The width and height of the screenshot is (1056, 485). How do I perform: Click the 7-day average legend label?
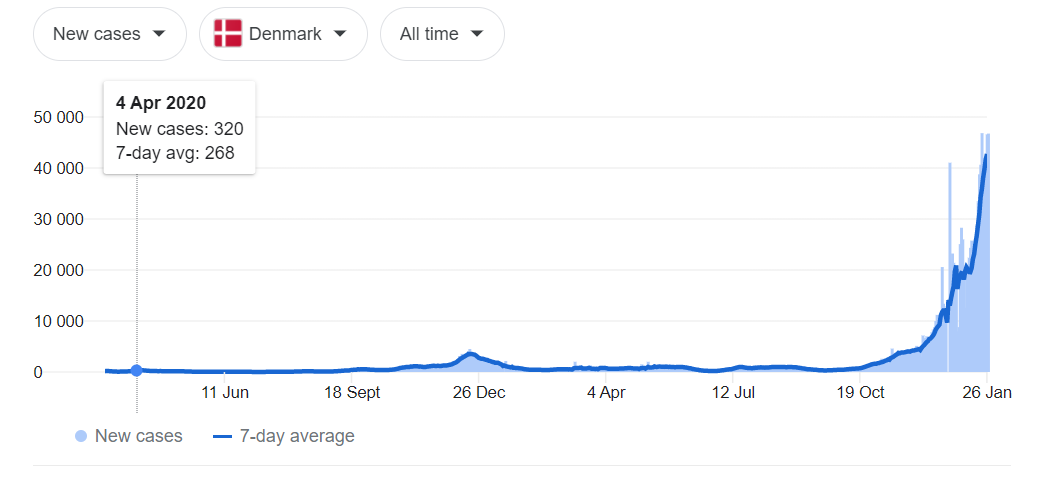297,436
